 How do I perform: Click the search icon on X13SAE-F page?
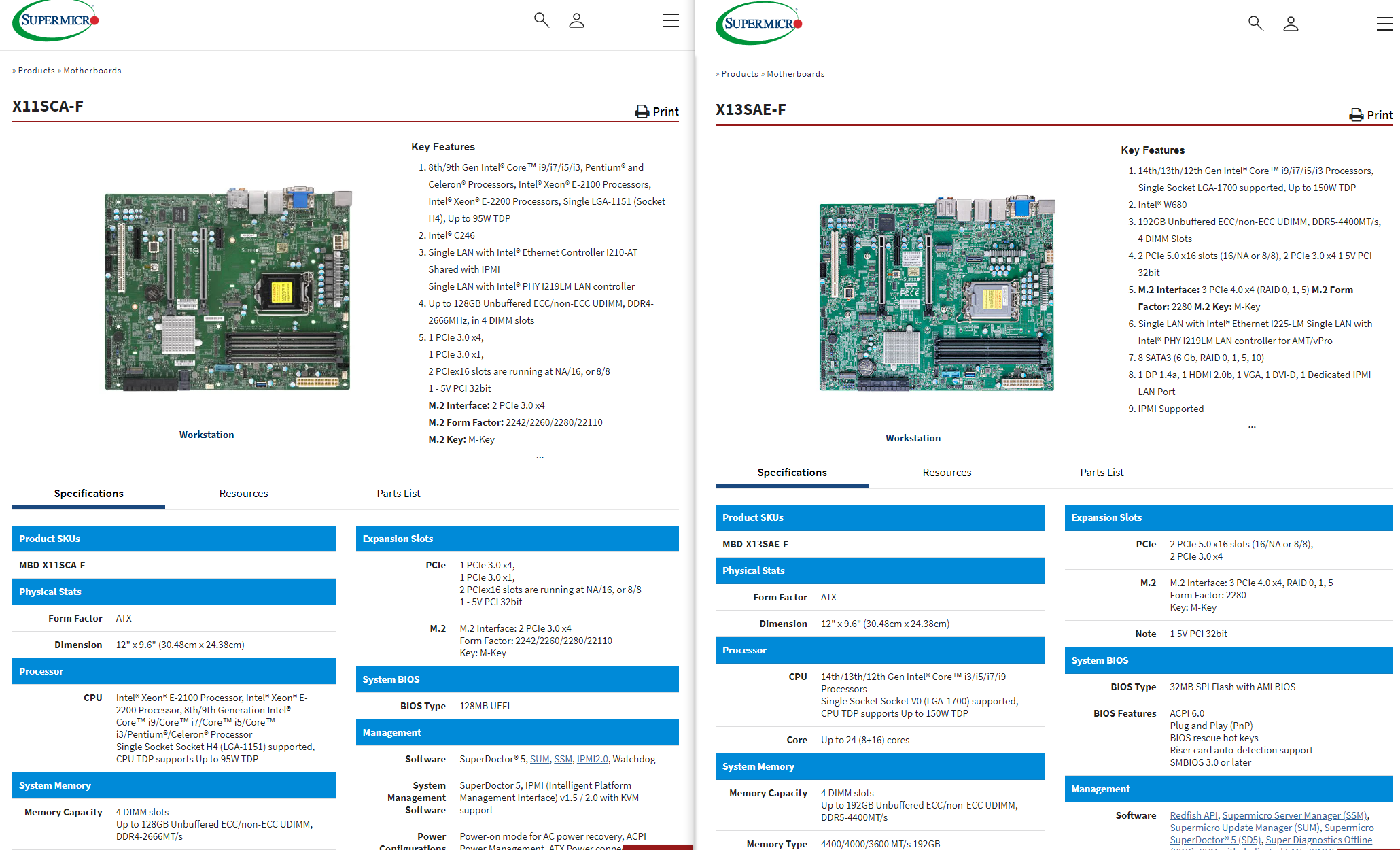click(x=1255, y=23)
